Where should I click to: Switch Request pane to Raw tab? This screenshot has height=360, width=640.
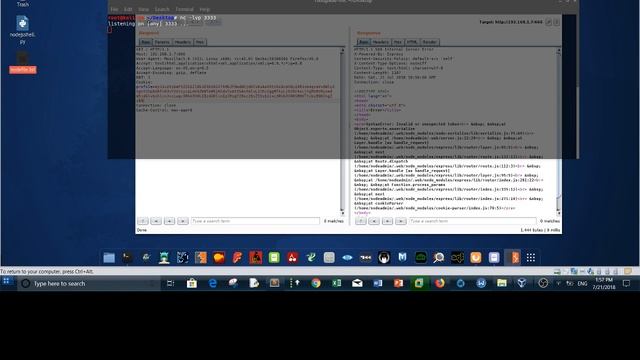(x=145, y=42)
